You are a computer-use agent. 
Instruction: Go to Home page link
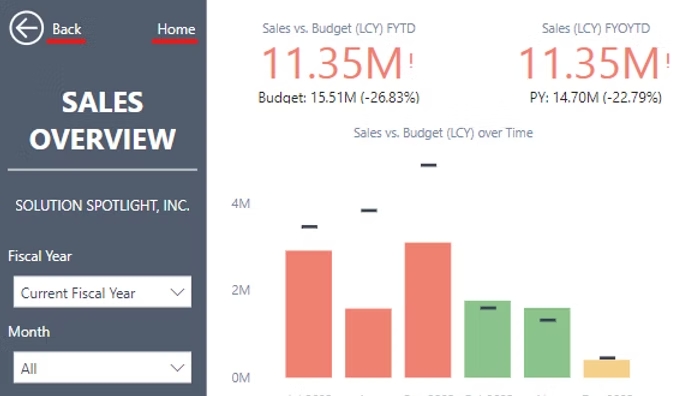pos(176,29)
